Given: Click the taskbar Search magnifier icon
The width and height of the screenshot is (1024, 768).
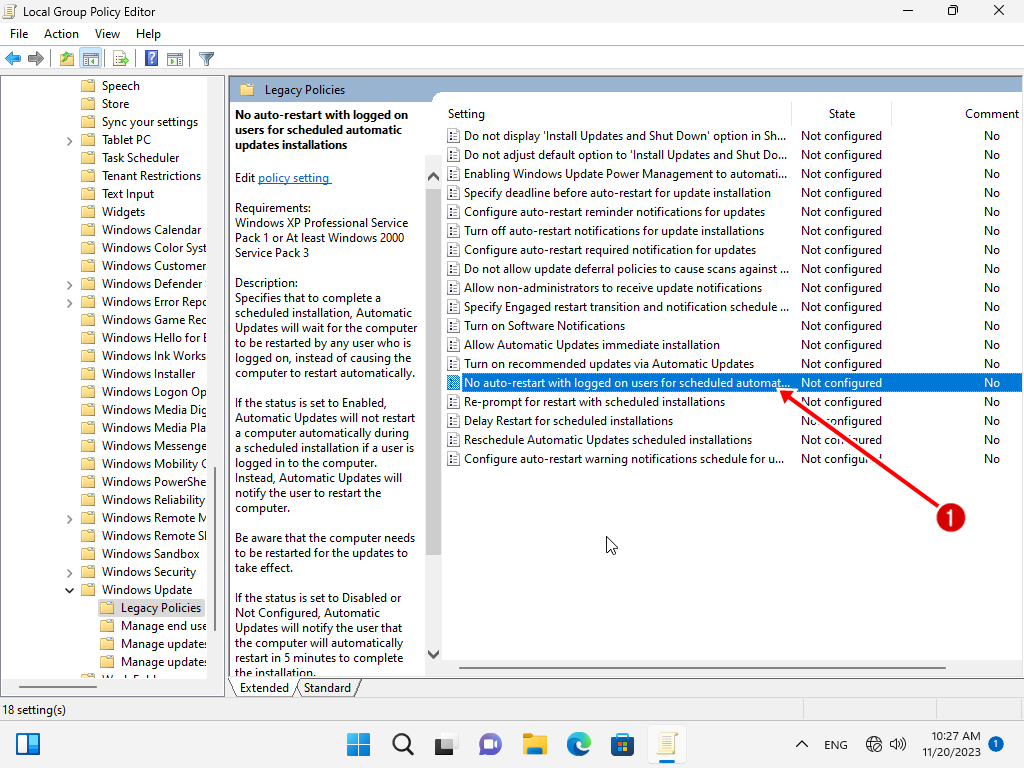Looking at the screenshot, I should click(402, 744).
